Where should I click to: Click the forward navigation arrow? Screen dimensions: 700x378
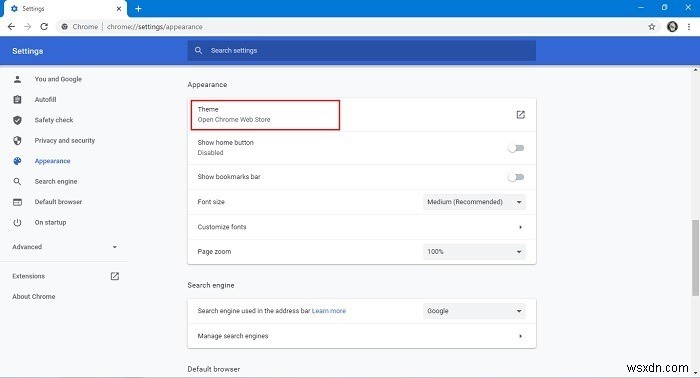pyautogui.click(x=28, y=27)
